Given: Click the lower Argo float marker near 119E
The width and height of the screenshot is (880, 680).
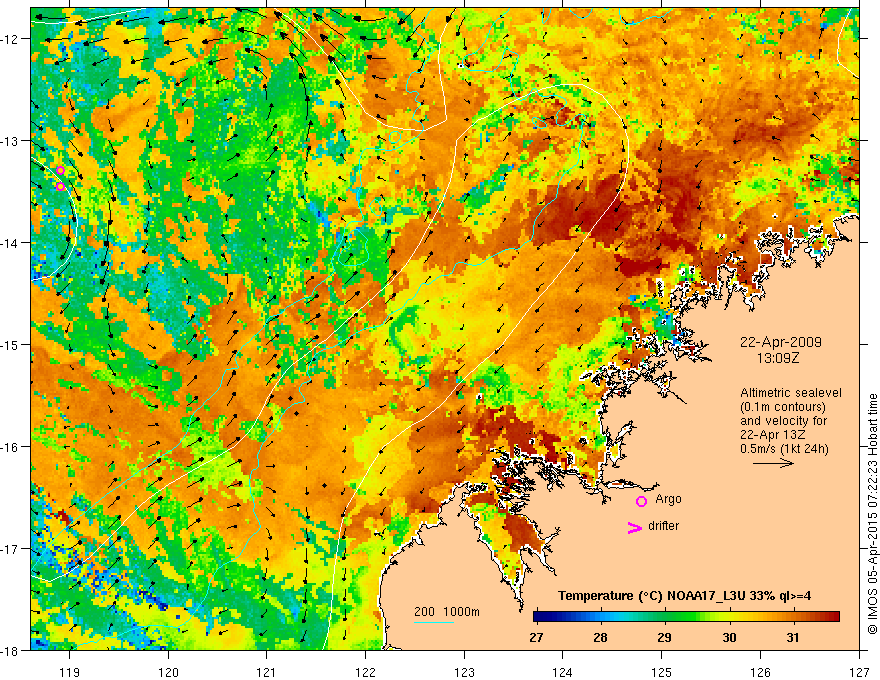Looking at the screenshot, I should pyautogui.click(x=60, y=186).
